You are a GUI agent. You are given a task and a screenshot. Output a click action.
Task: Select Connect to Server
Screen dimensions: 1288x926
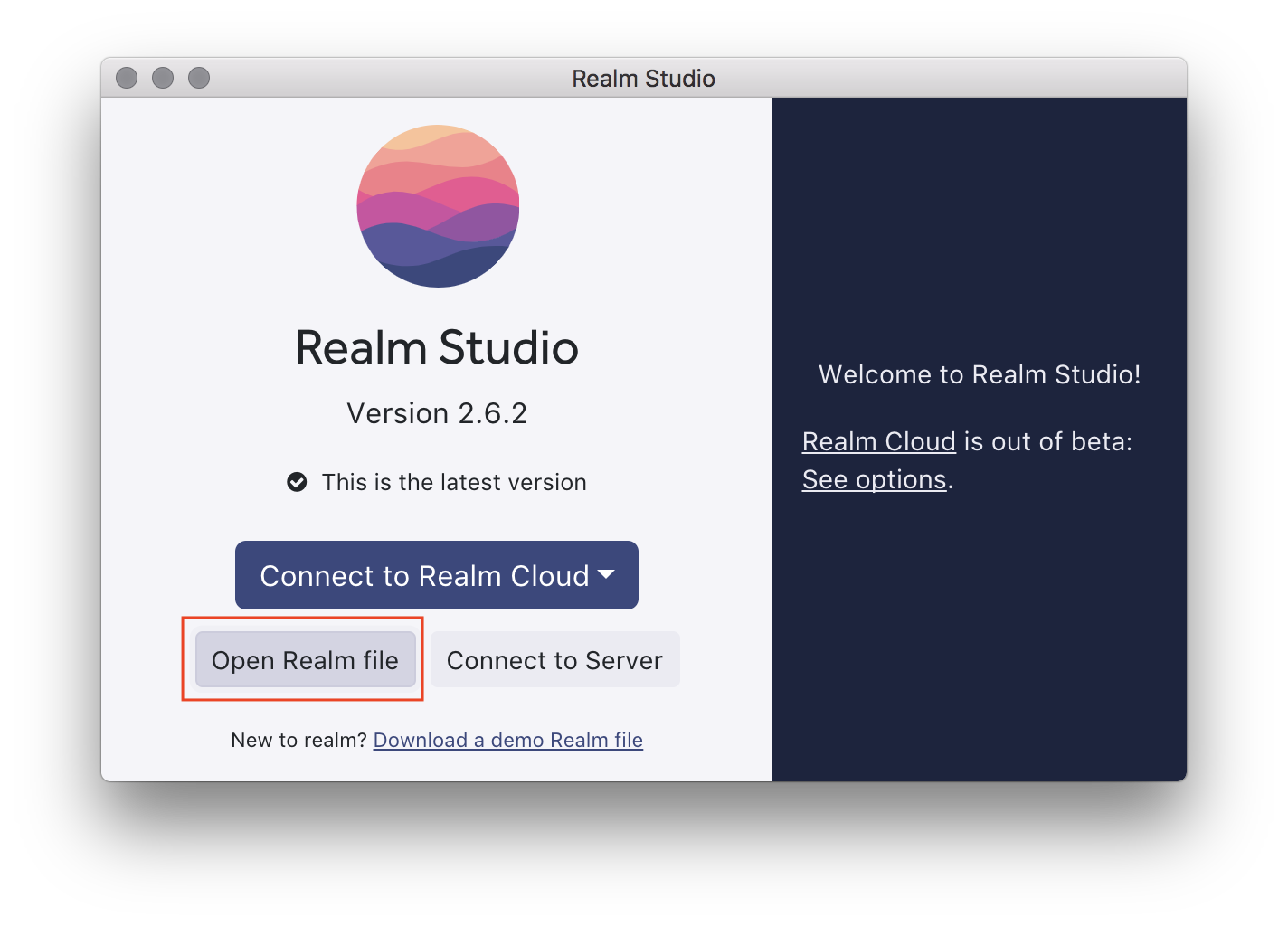[x=554, y=660]
